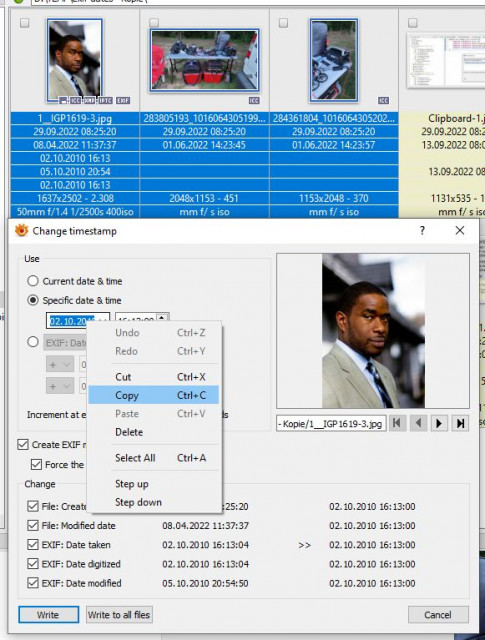
Task: Click the 1637x2502 - 2.308 size text
Action: (75, 198)
